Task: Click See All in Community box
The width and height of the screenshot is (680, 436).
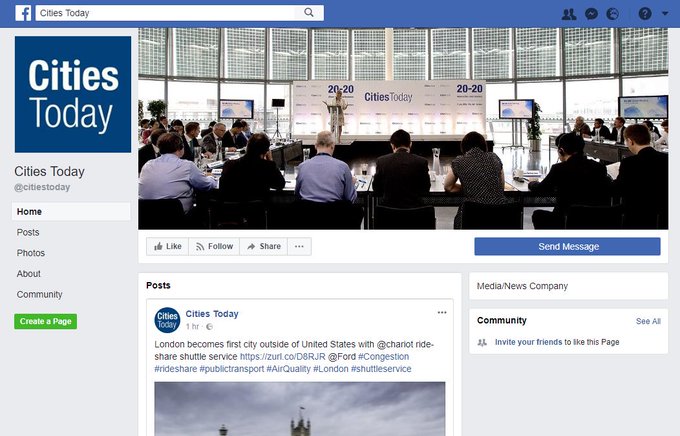Action: pos(648,321)
